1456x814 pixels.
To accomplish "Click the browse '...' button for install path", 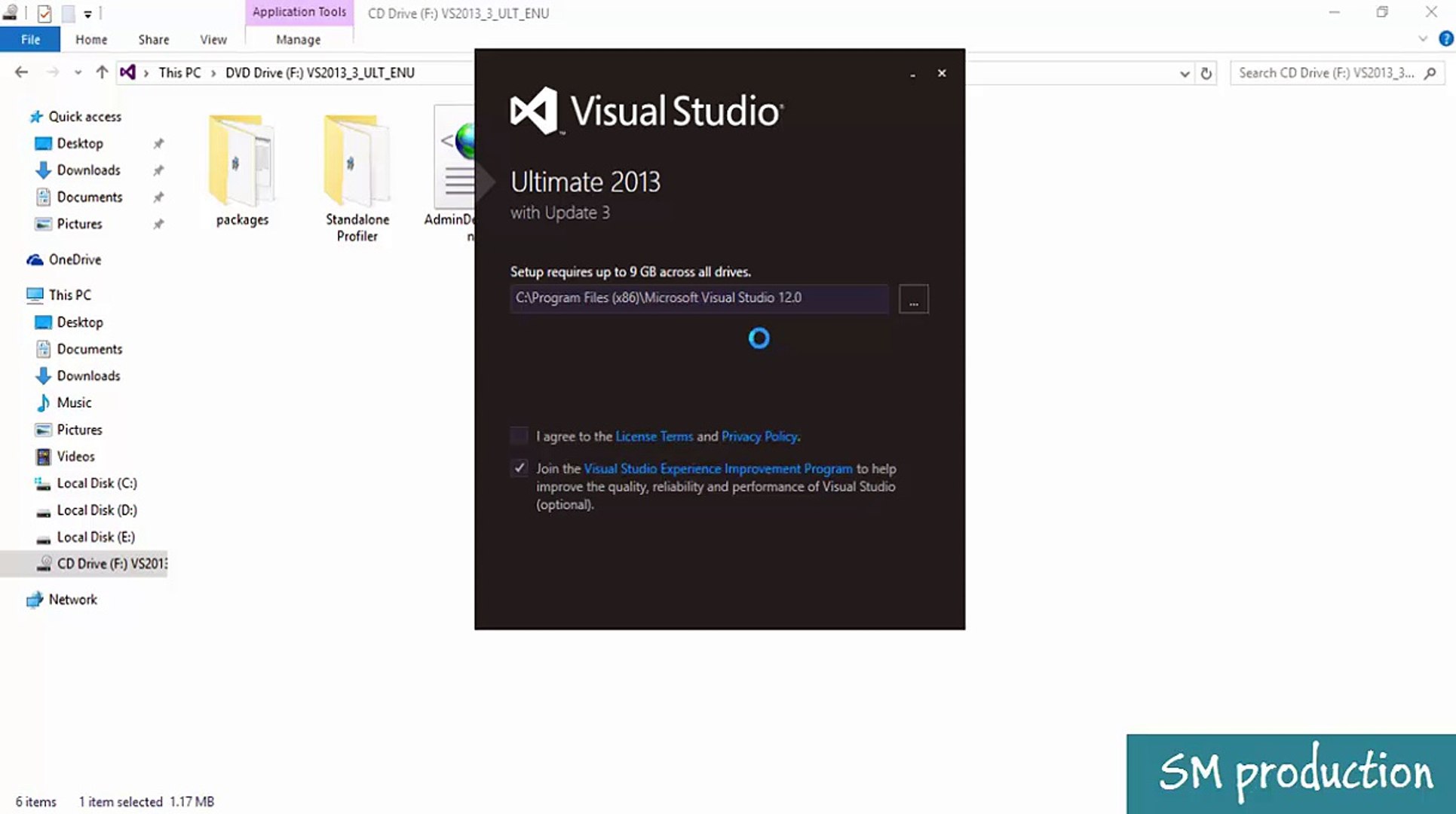I will coord(913,299).
